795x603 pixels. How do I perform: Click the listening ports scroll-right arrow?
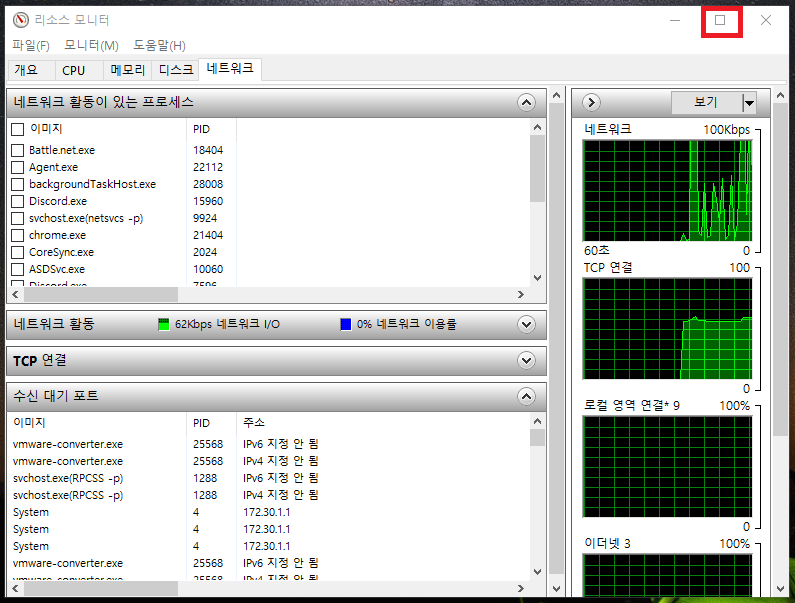click(521, 588)
